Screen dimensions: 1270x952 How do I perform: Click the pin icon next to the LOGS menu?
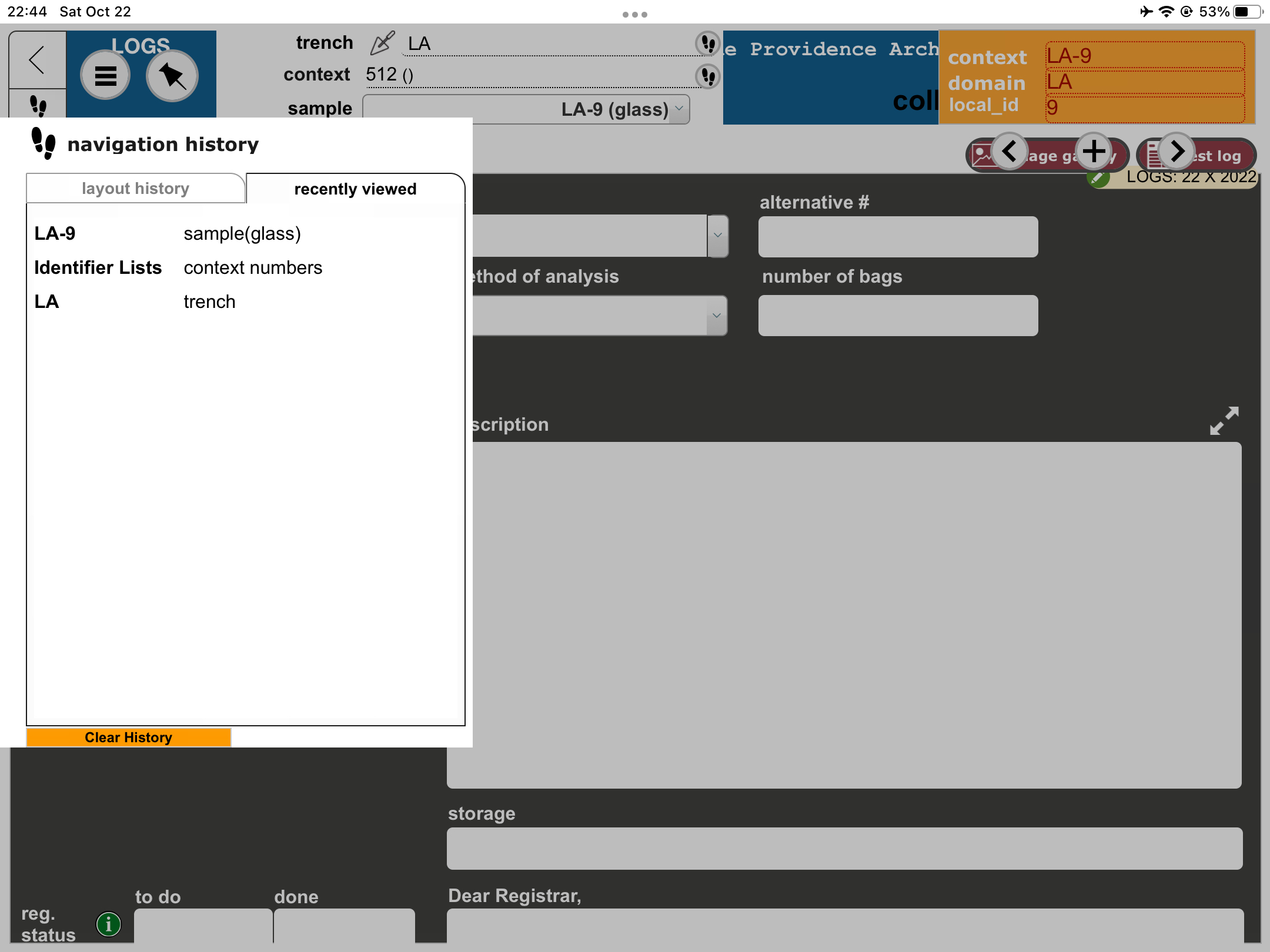(x=172, y=75)
